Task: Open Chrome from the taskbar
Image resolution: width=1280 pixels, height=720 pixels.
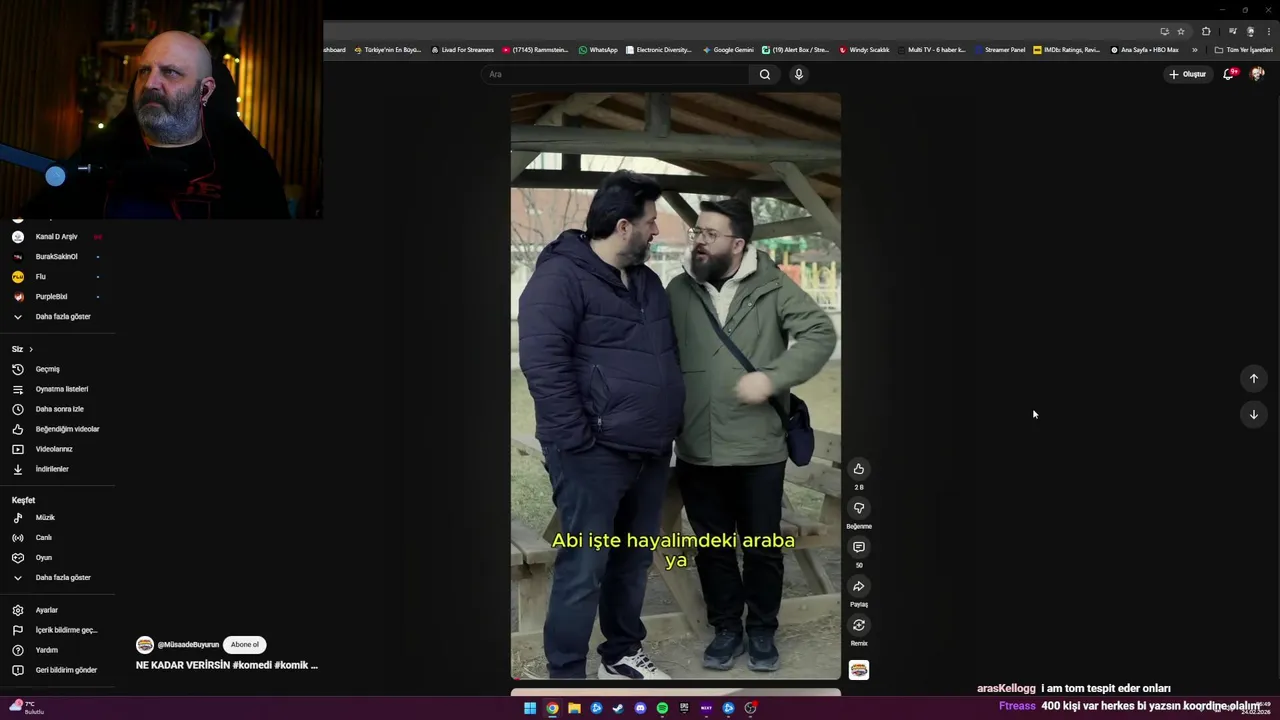Action: [x=552, y=708]
